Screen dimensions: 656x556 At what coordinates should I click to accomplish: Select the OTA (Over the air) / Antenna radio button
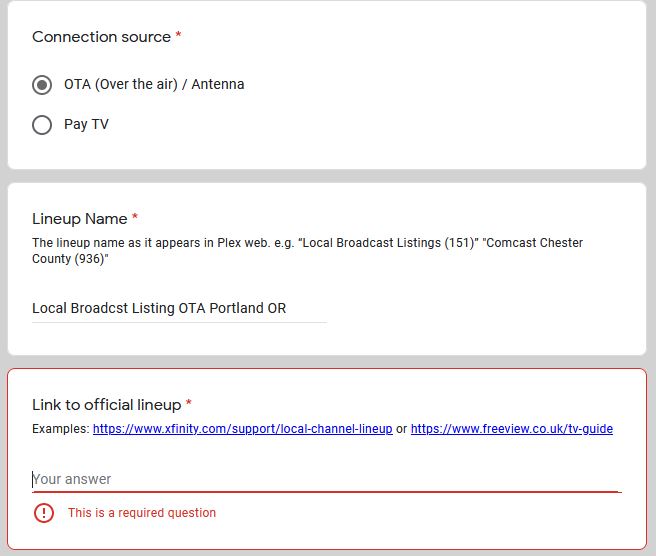pos(42,85)
